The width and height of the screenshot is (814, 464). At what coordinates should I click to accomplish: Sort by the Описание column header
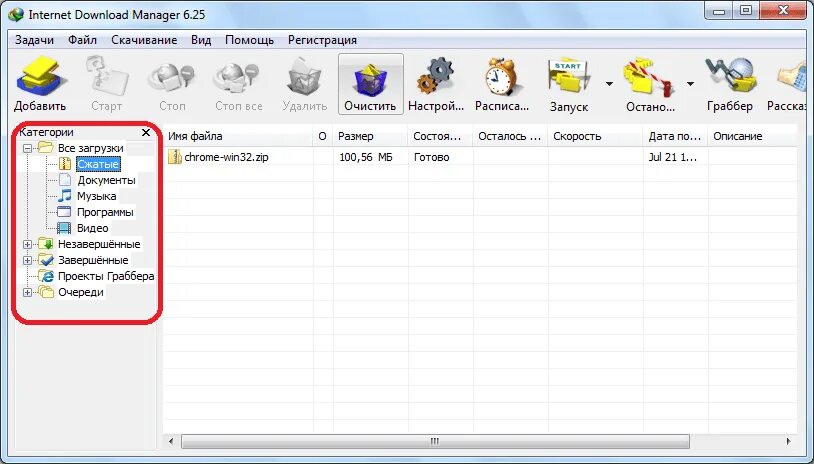(752, 137)
